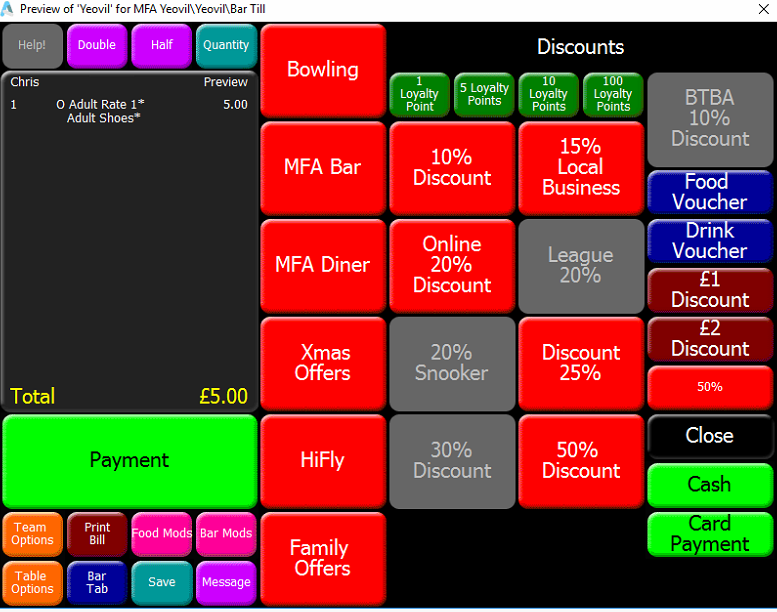Select 20% Snooker discount

[x=452, y=363]
